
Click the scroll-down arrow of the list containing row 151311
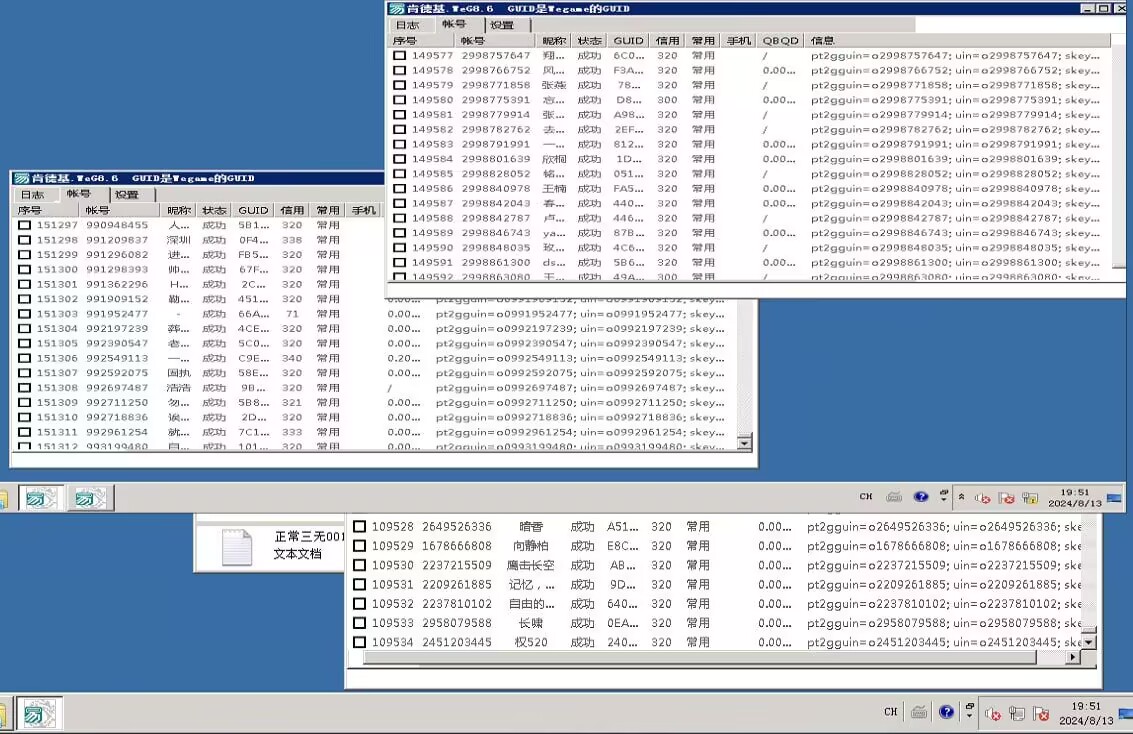click(x=743, y=442)
